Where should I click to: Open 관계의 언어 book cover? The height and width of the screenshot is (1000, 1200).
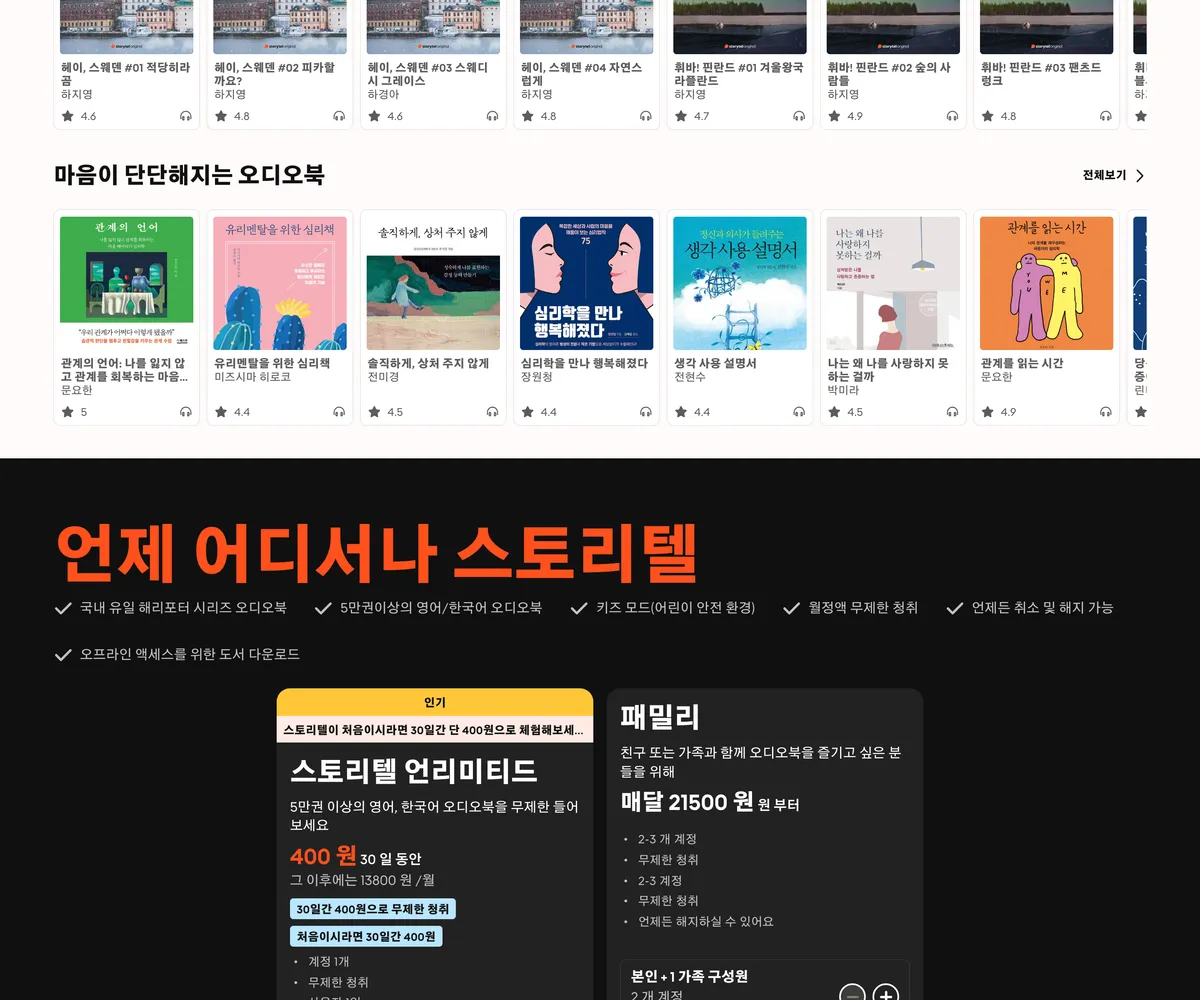pos(127,283)
